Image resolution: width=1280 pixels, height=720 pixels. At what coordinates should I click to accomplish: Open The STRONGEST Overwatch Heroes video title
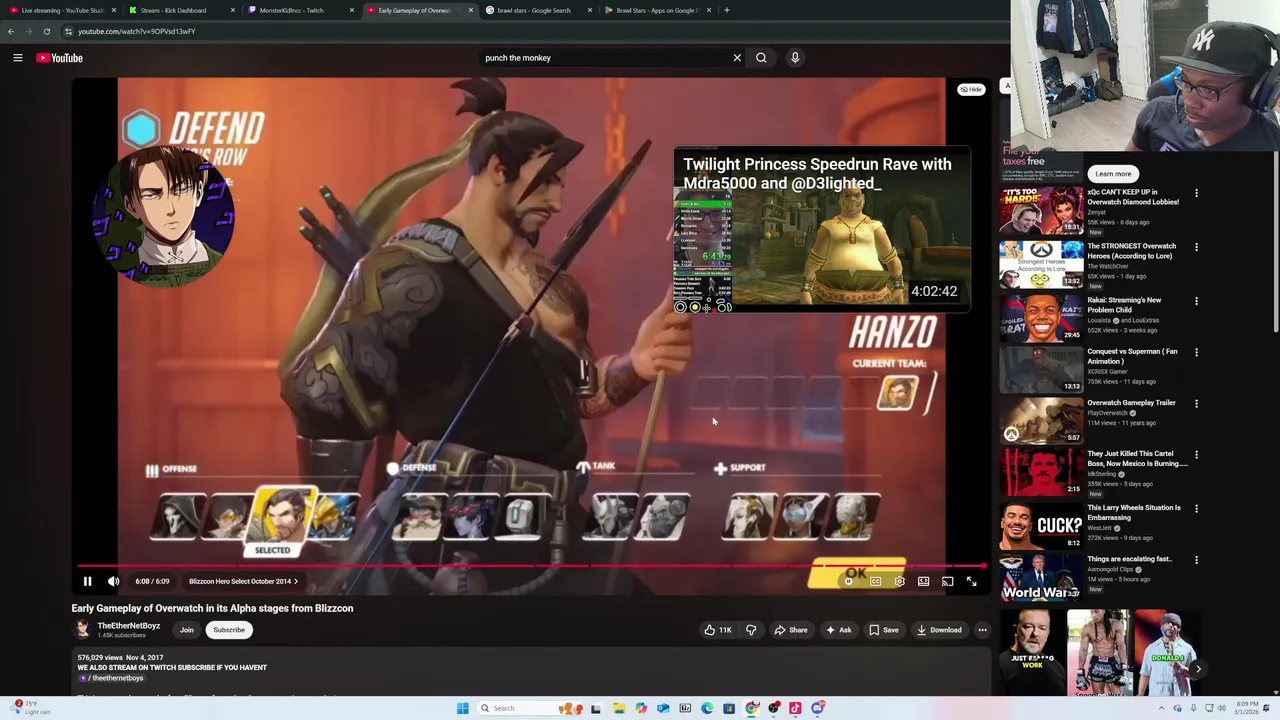point(1131,251)
